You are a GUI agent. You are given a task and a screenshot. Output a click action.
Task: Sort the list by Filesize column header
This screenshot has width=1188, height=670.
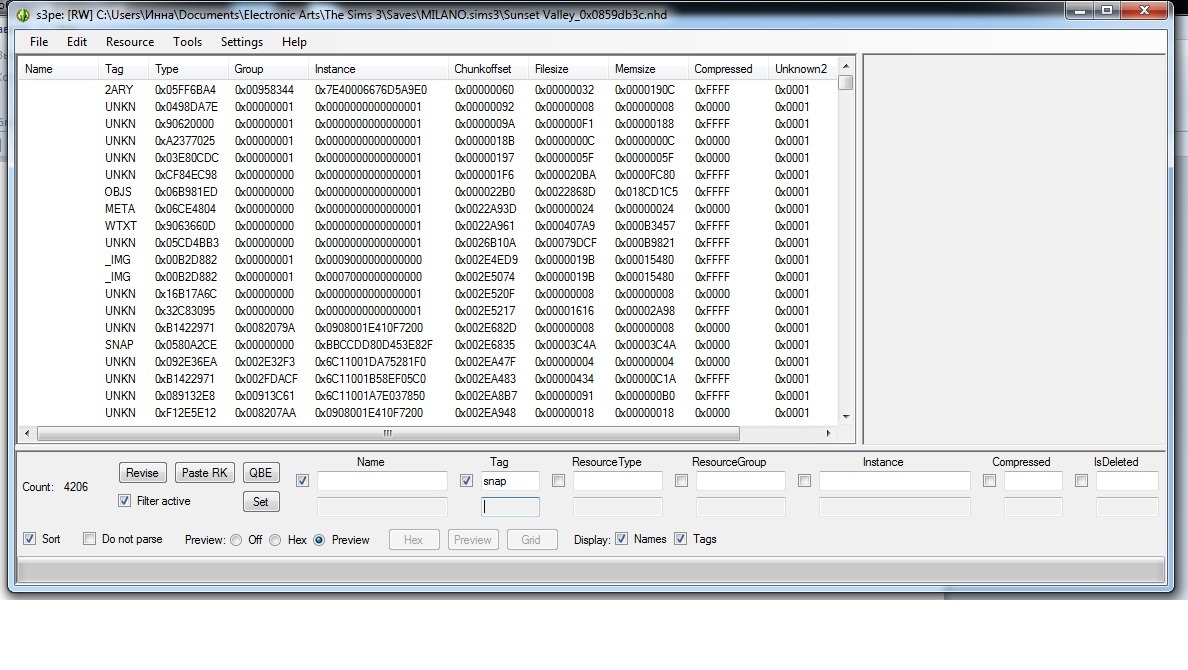552,69
